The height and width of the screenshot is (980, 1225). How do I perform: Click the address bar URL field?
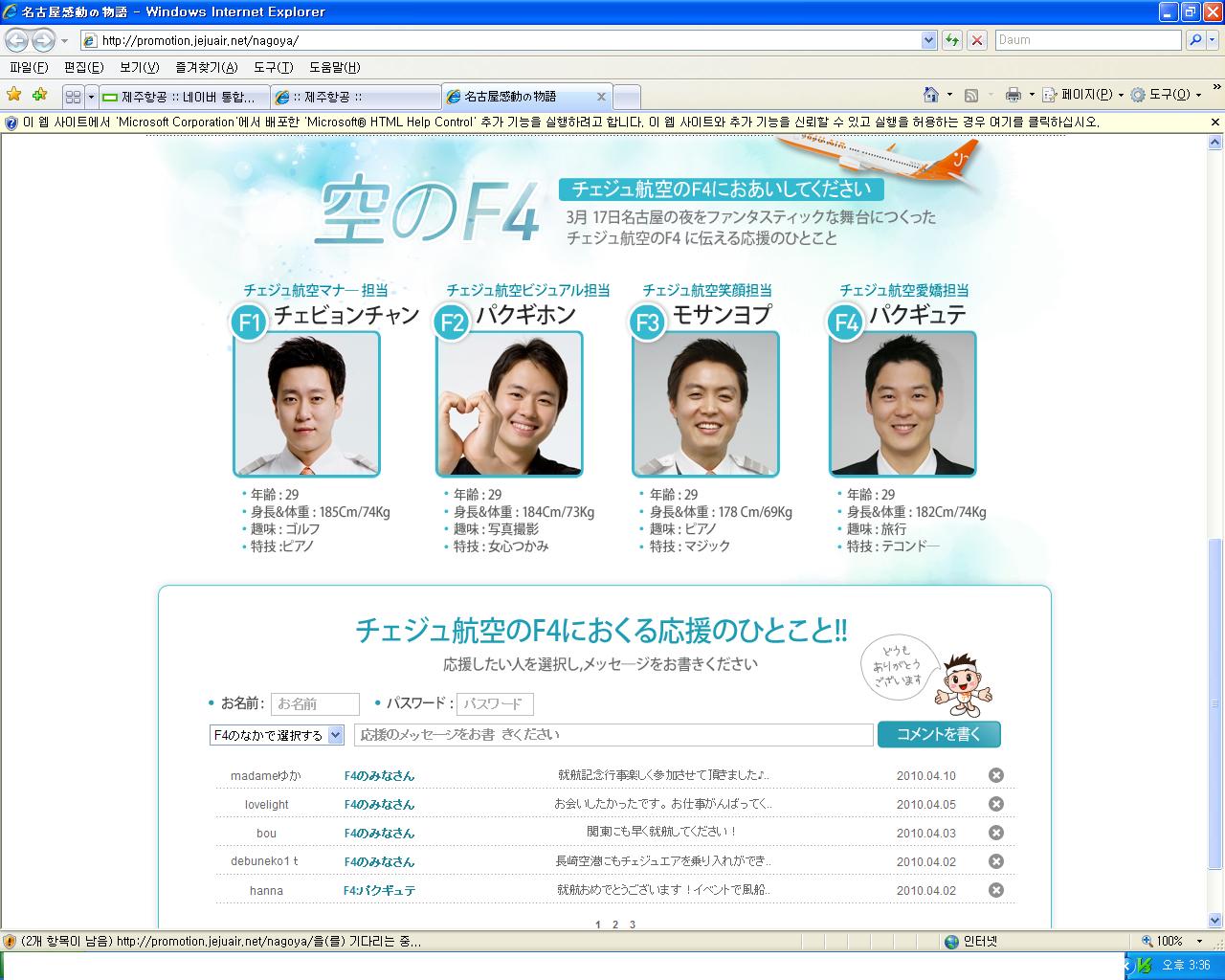tap(500, 40)
